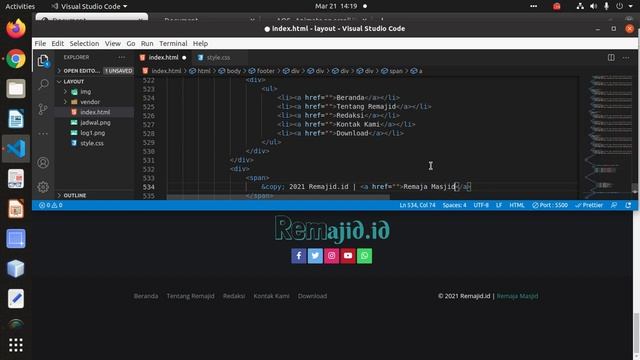Click Tentang Remajid footer link
The height and width of the screenshot is (360, 640).
click(190, 296)
